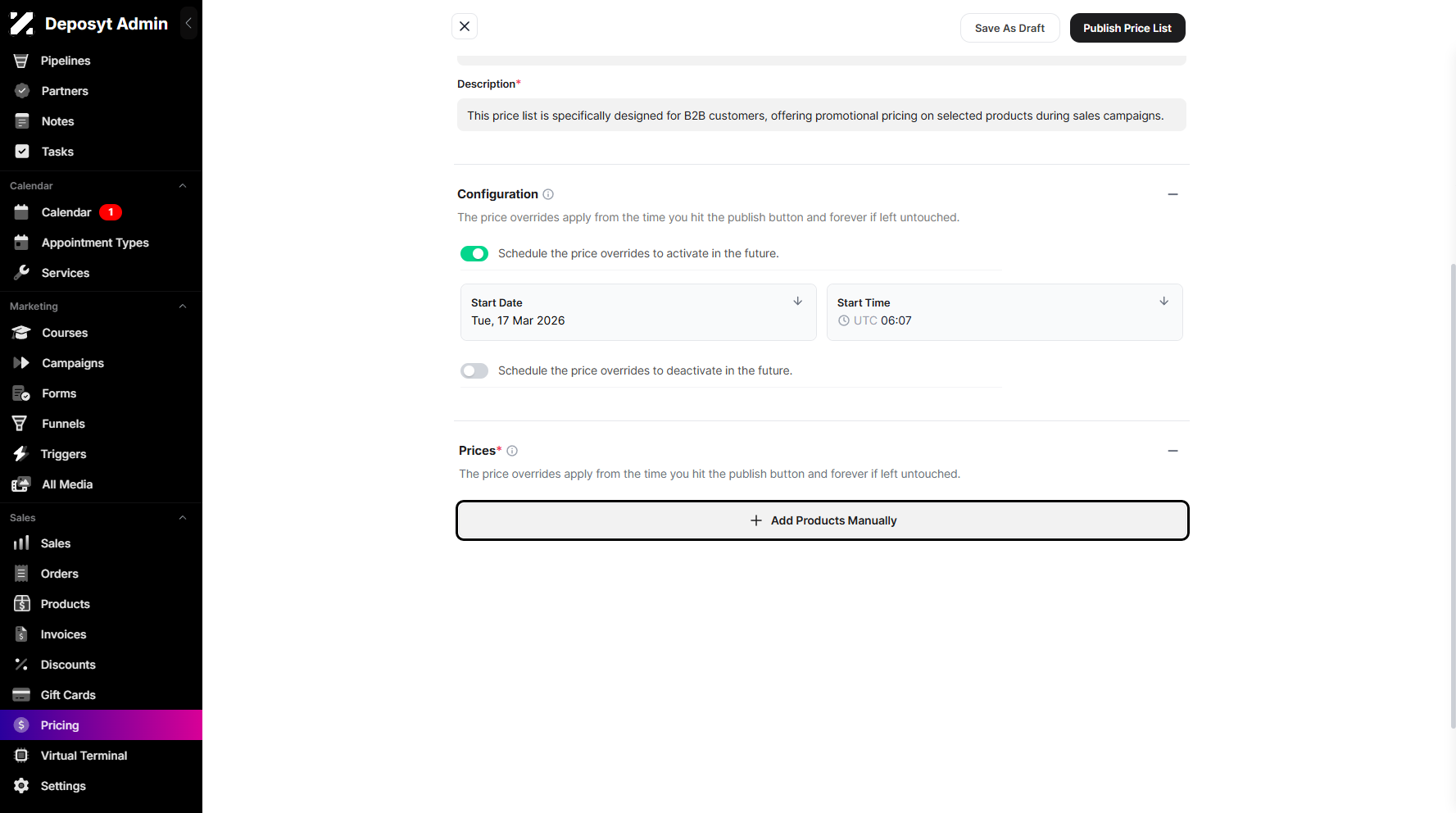The image size is (1456, 813).
Task: Click the Discounts percent icon
Action: tap(21, 665)
